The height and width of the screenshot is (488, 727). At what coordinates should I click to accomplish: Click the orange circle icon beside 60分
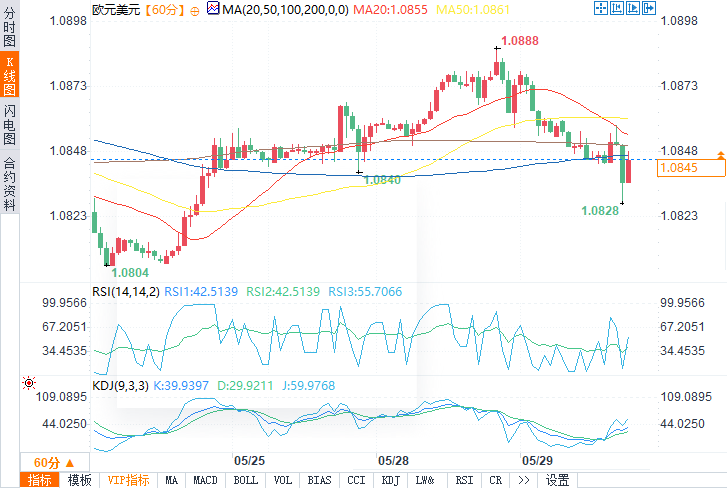coord(195,11)
